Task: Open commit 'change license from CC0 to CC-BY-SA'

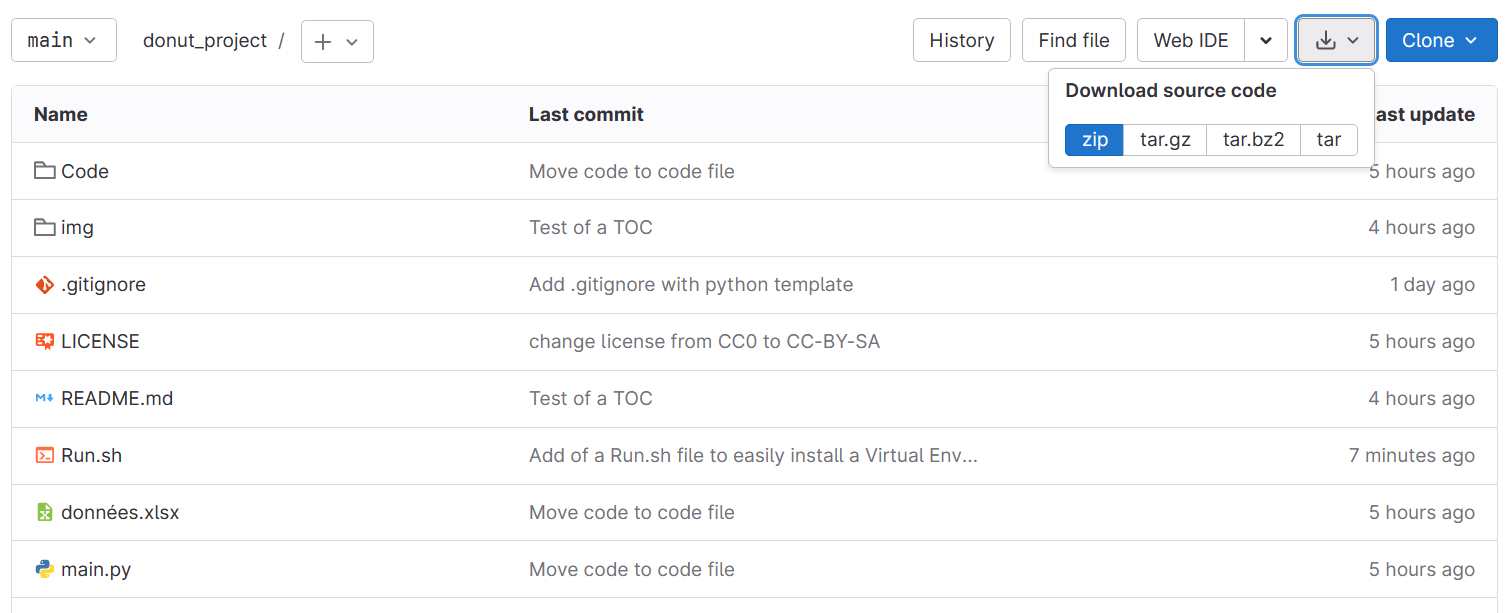Action: point(705,341)
